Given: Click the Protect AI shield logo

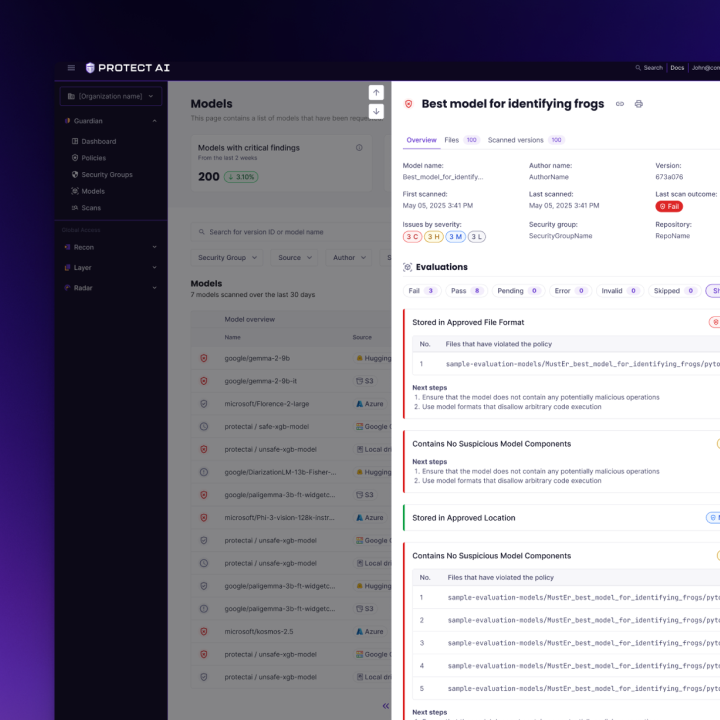Looking at the screenshot, I should [90, 68].
